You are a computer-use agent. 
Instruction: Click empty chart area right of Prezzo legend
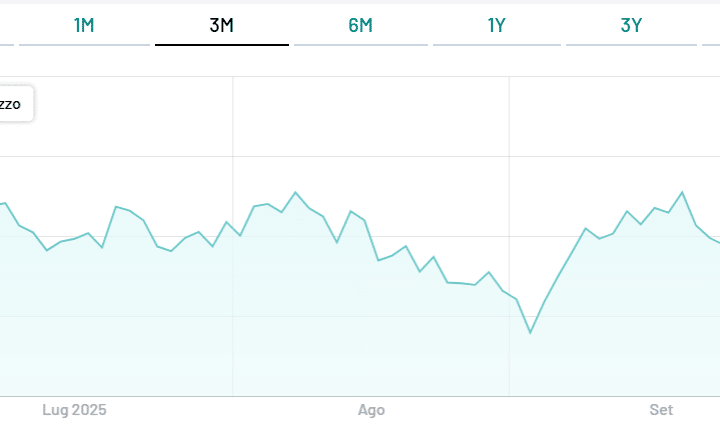(130, 110)
